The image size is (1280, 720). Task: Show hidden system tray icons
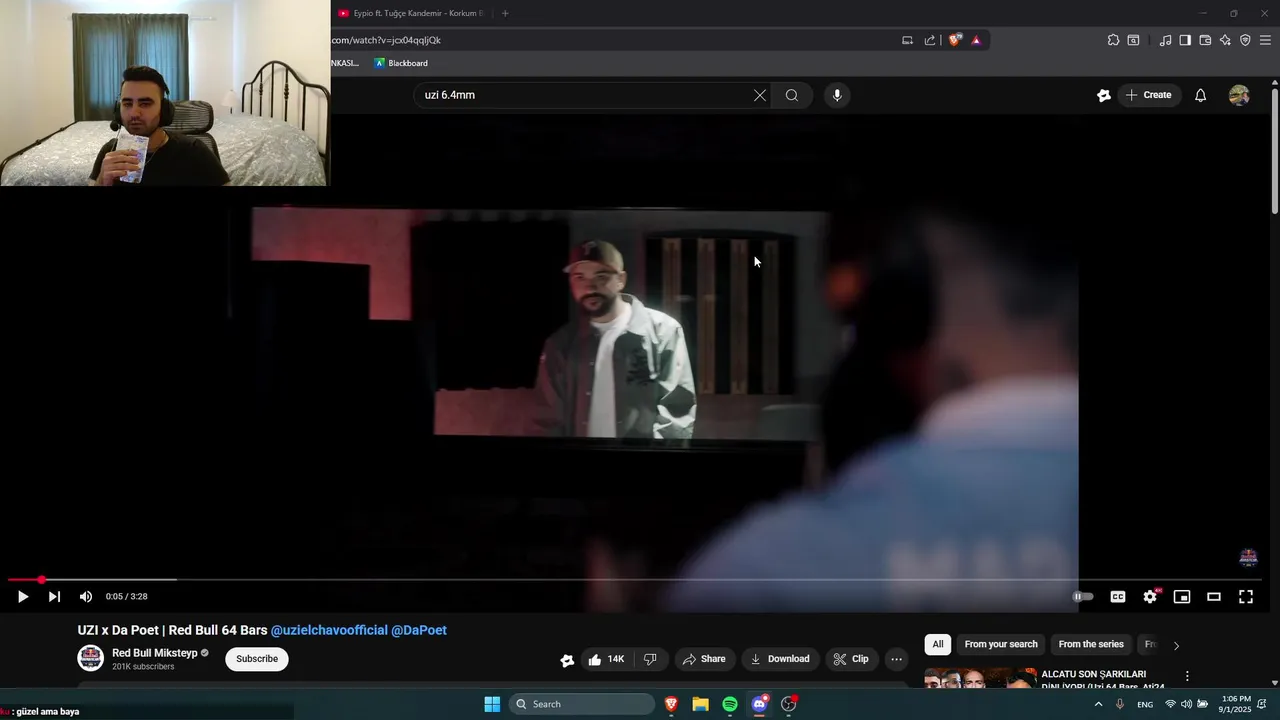coord(1098,704)
